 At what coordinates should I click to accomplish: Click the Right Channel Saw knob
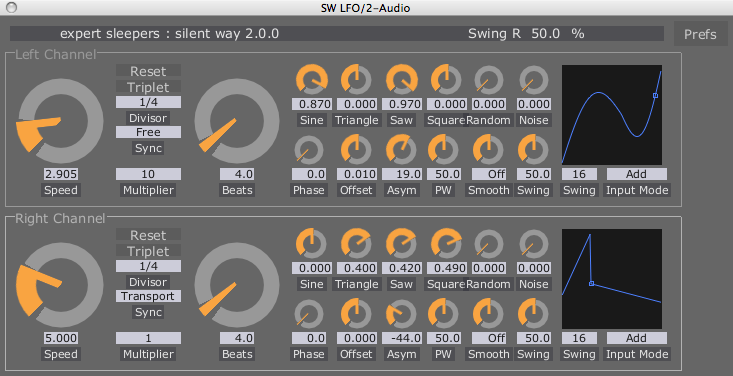coord(402,244)
